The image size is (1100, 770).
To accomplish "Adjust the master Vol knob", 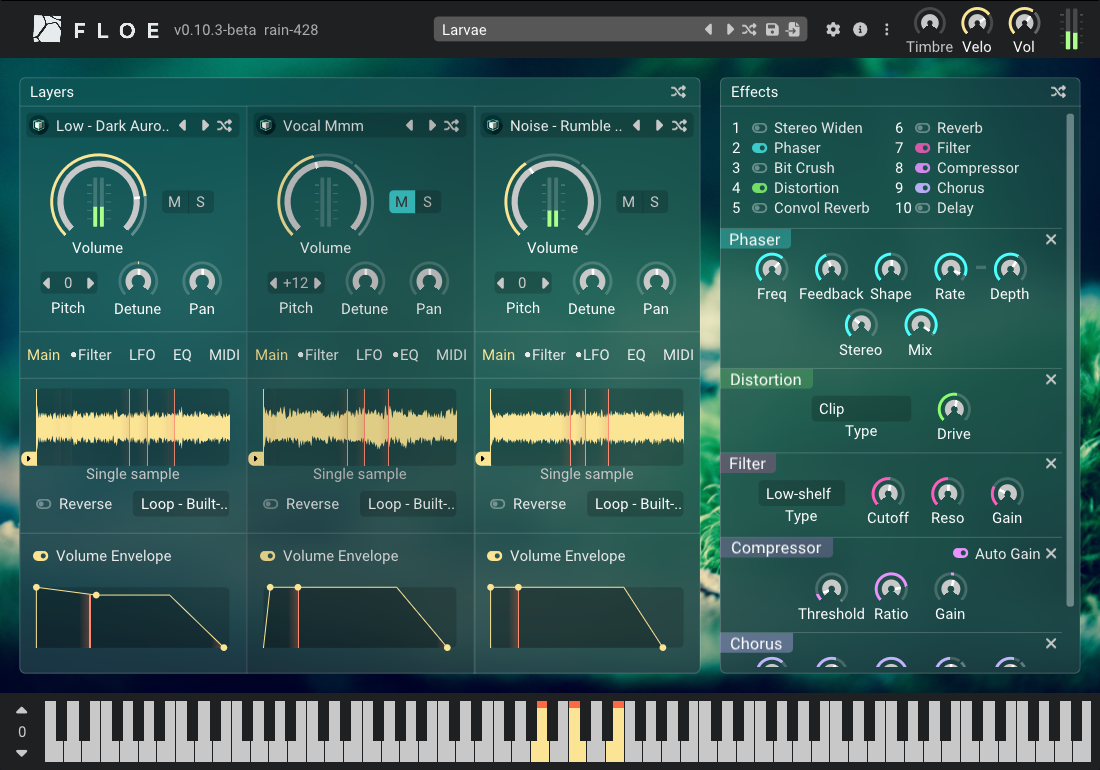I will [x=1024, y=22].
